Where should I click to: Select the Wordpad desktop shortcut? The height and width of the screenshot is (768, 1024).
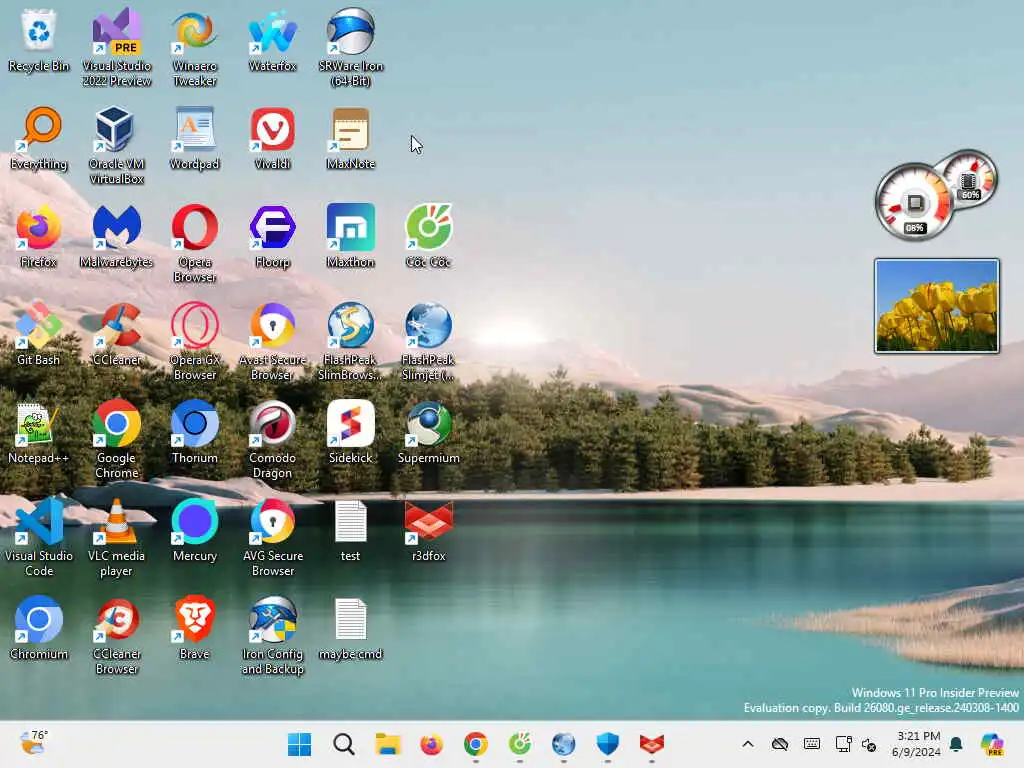click(195, 138)
